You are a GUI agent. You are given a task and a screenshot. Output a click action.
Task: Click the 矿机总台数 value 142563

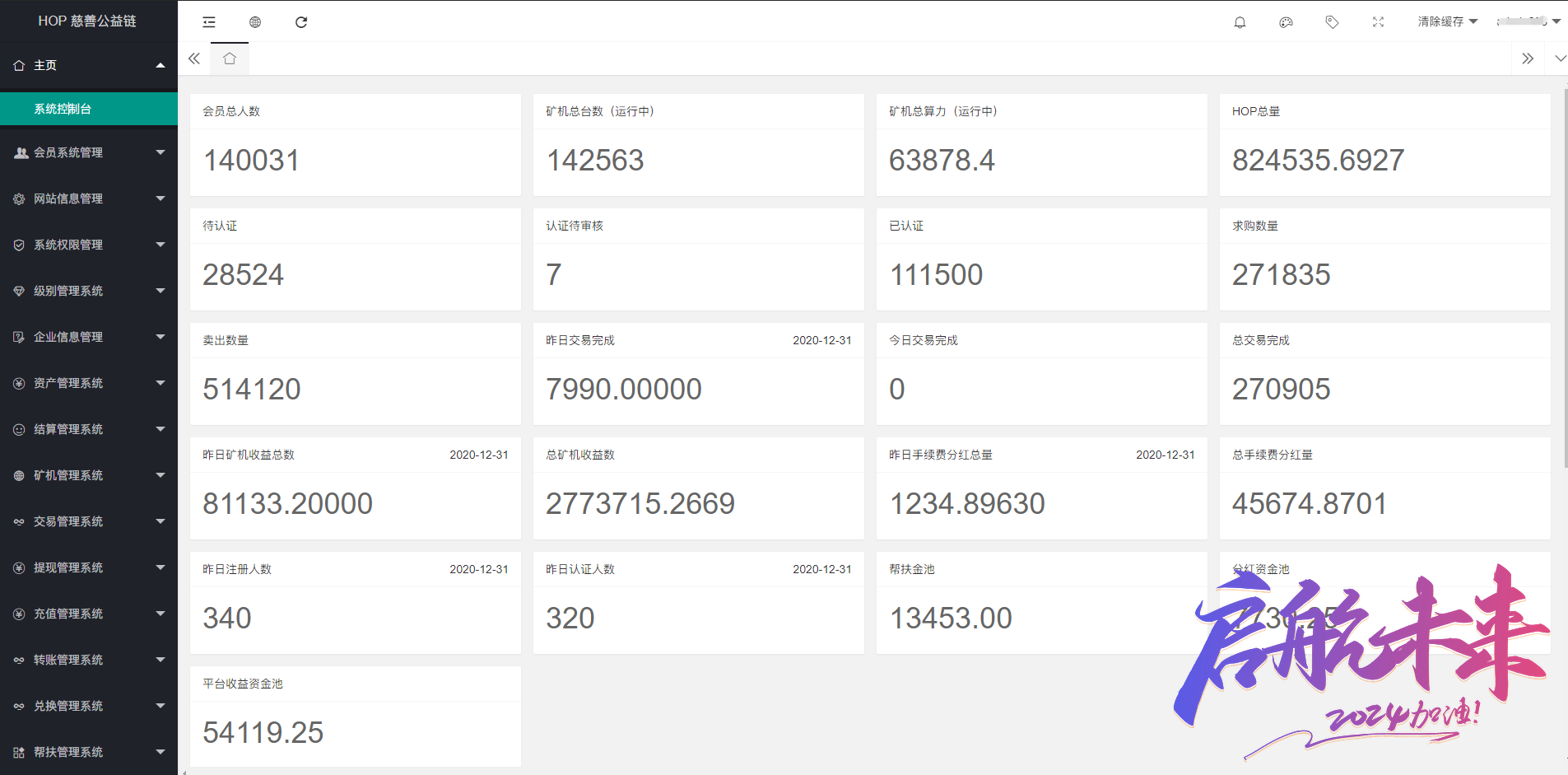594,160
